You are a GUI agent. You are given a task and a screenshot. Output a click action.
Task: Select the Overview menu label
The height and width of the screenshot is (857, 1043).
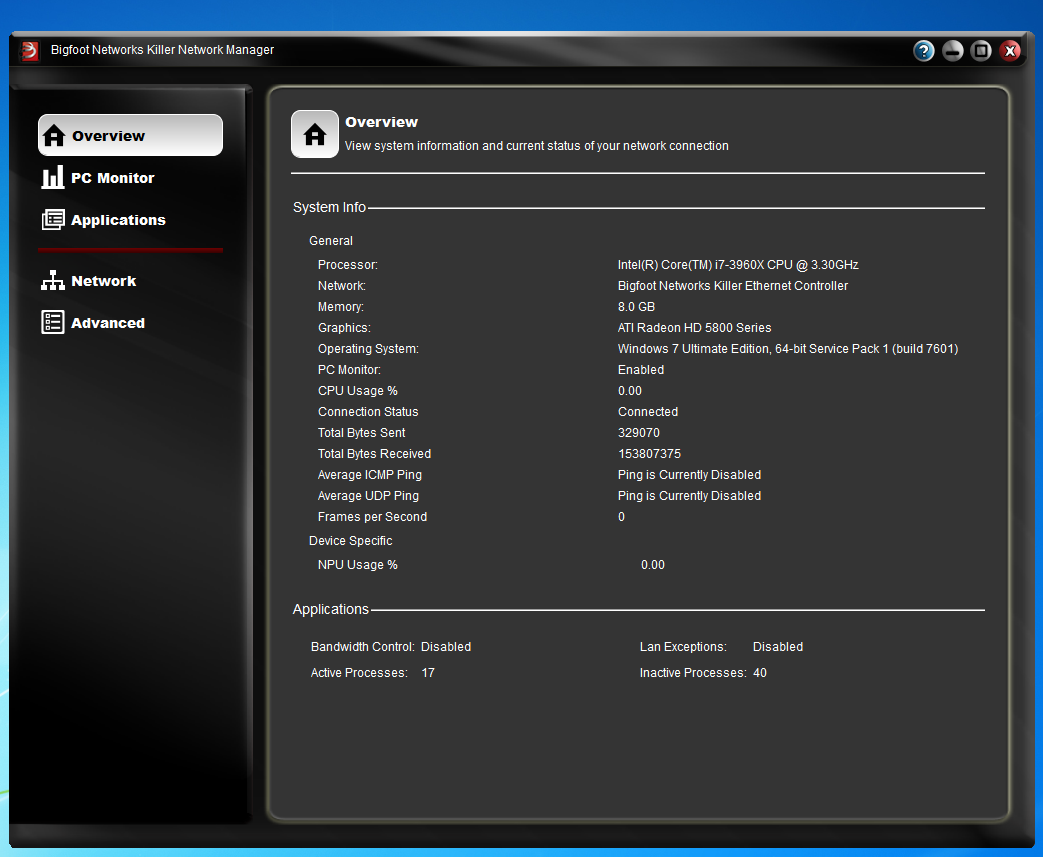pos(108,136)
